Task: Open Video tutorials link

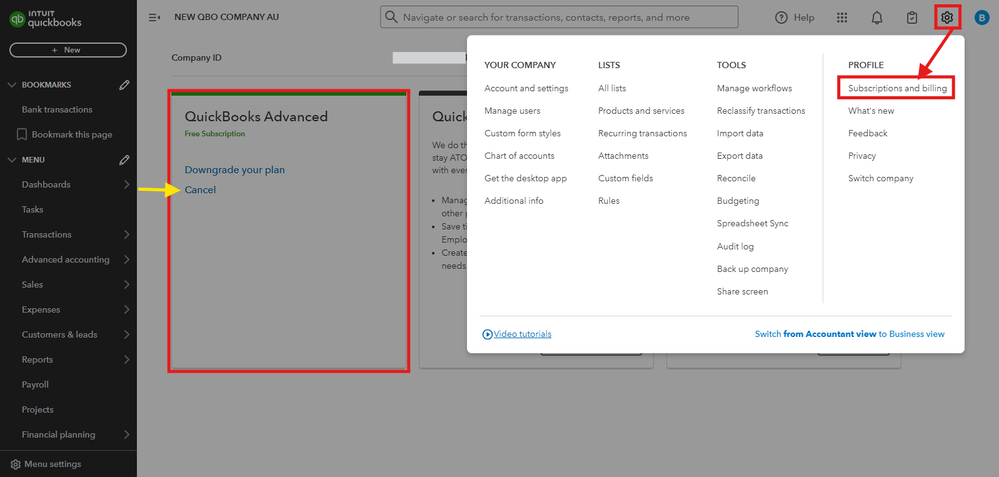Action: [522, 334]
